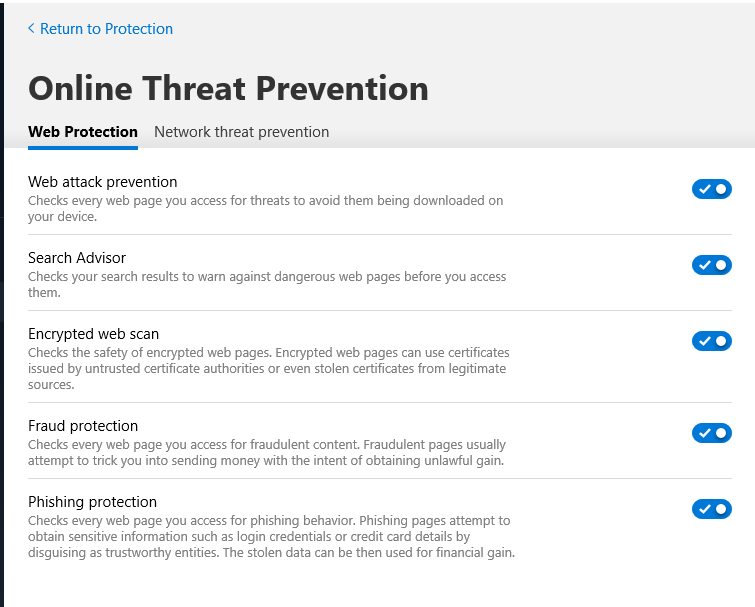The width and height of the screenshot is (755, 607).
Task: Return to Protection via link text
Action: point(106,29)
